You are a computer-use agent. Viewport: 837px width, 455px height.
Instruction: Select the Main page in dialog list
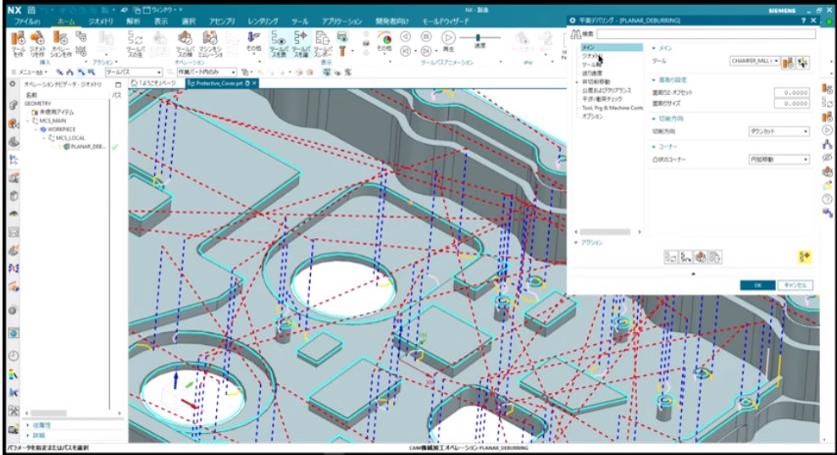pos(612,48)
